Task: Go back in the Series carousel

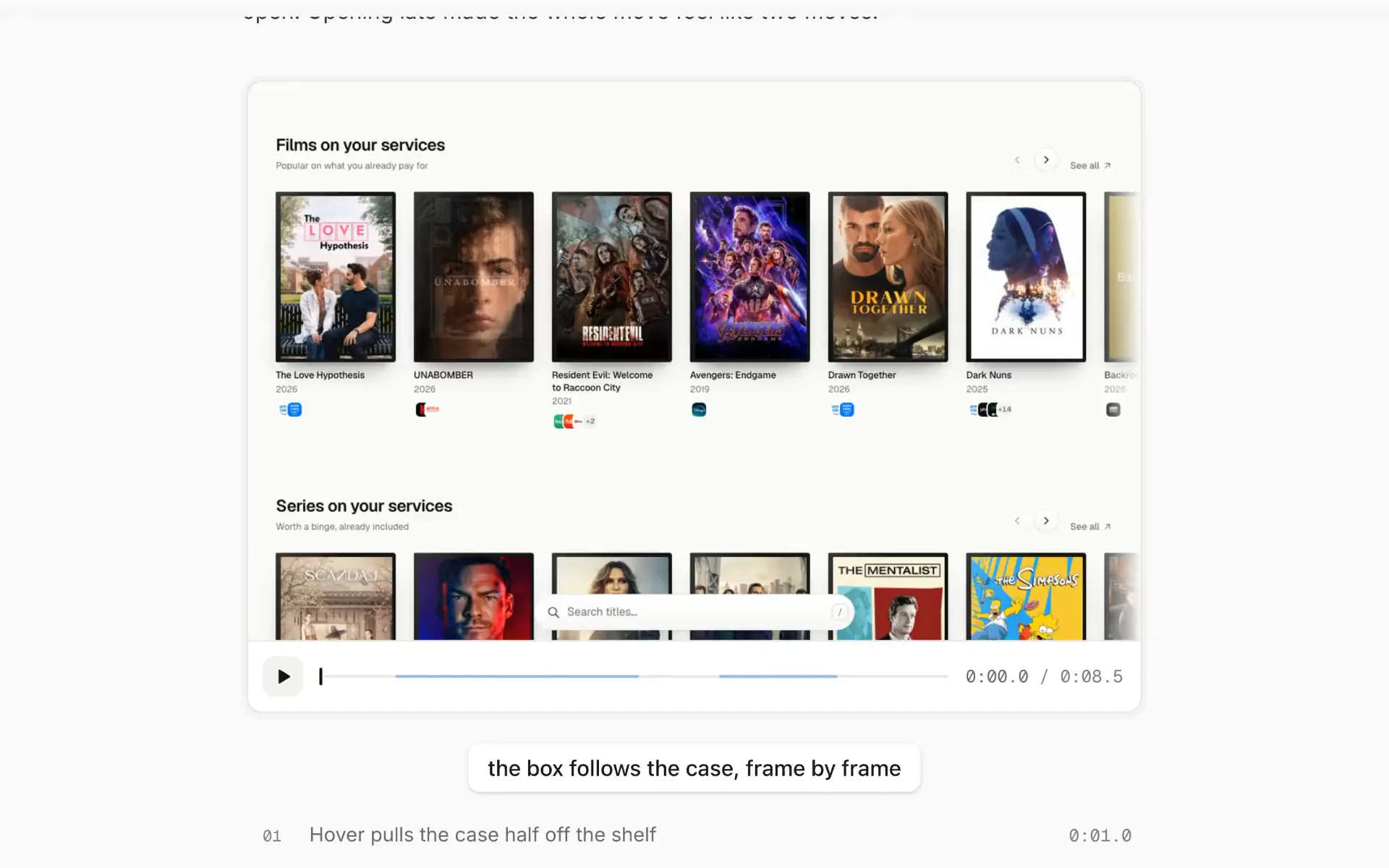Action: click(x=1017, y=521)
